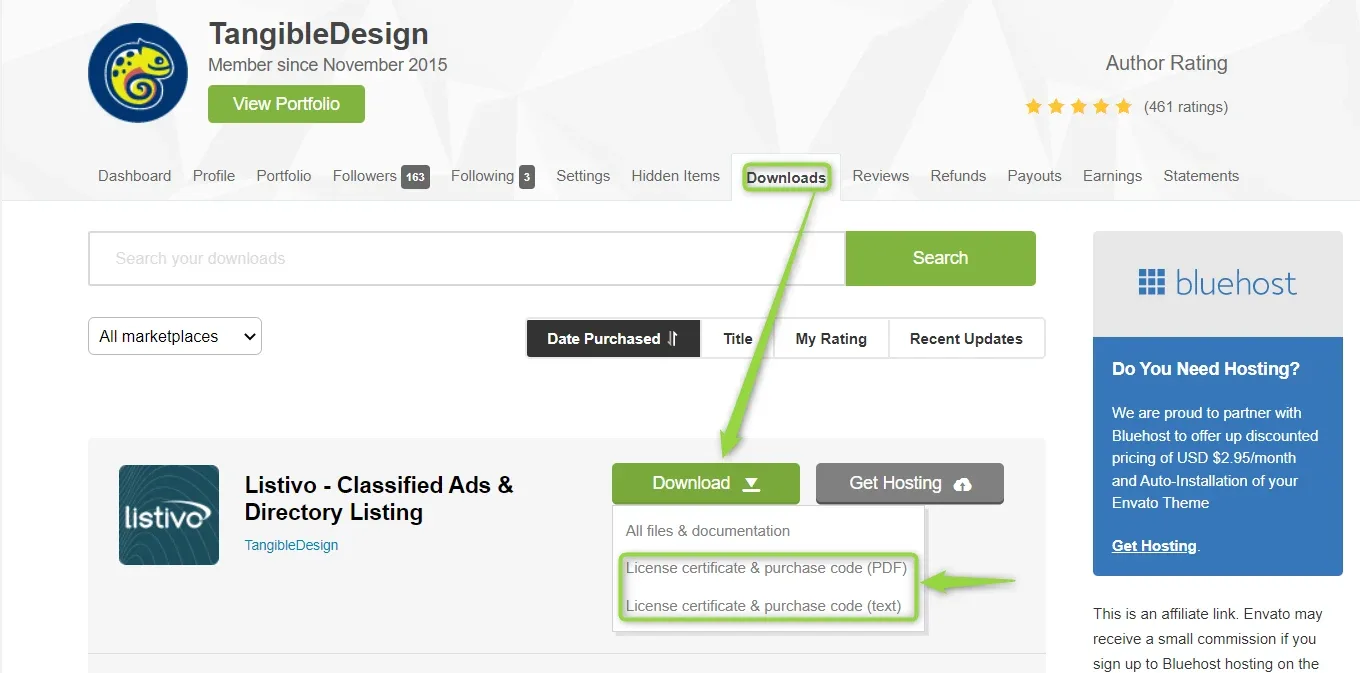The width and height of the screenshot is (1360, 673).
Task: Click the green Search button
Action: [x=940, y=258]
